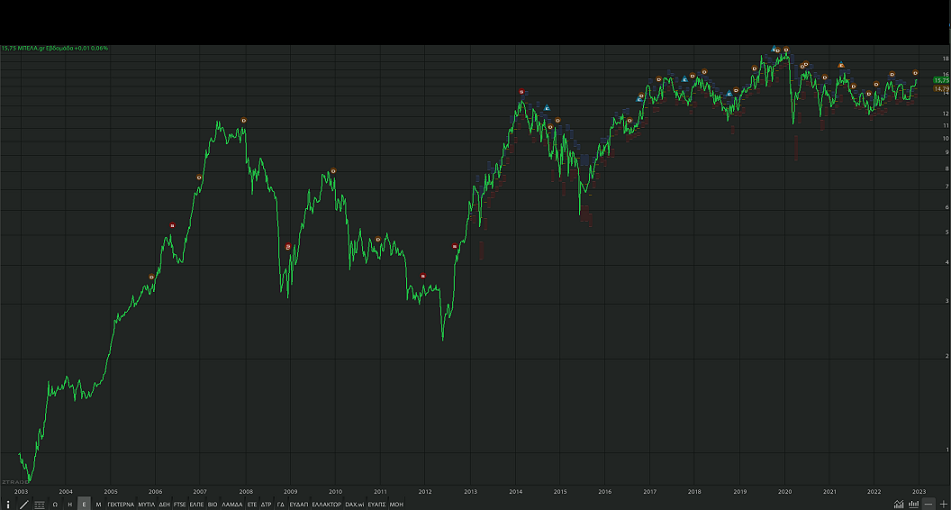Load the ΕΥΔΑΠ symbol chart
Image resolution: width=951 pixels, height=510 pixels.
[x=298, y=505]
